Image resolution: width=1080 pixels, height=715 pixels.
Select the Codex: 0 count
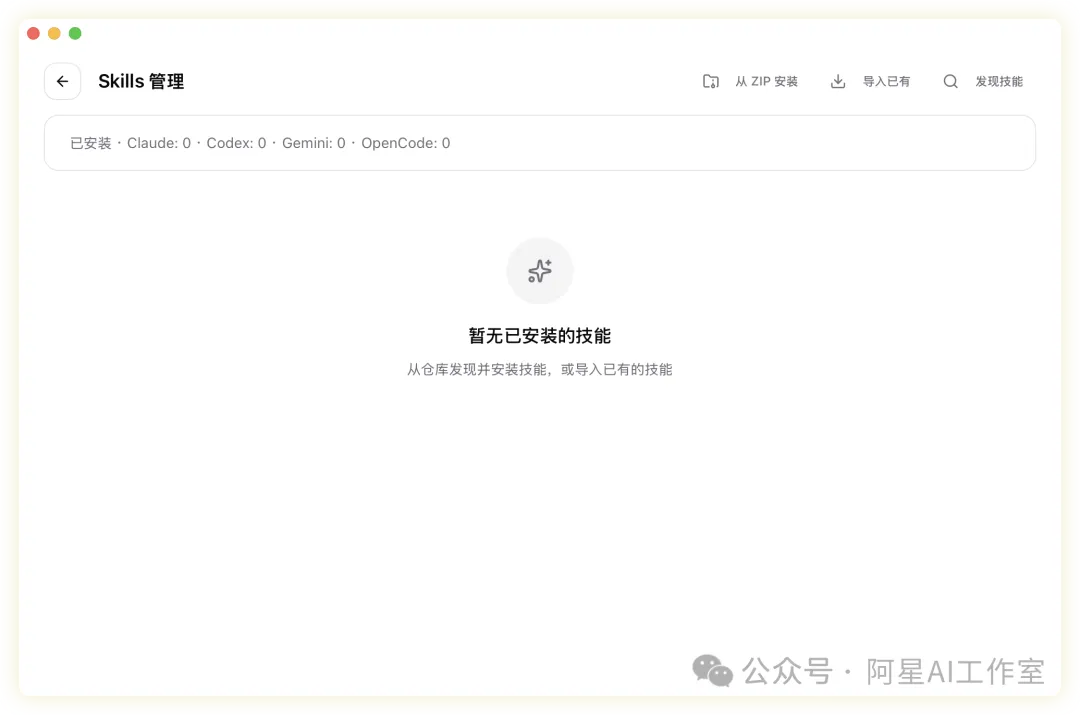pos(236,143)
